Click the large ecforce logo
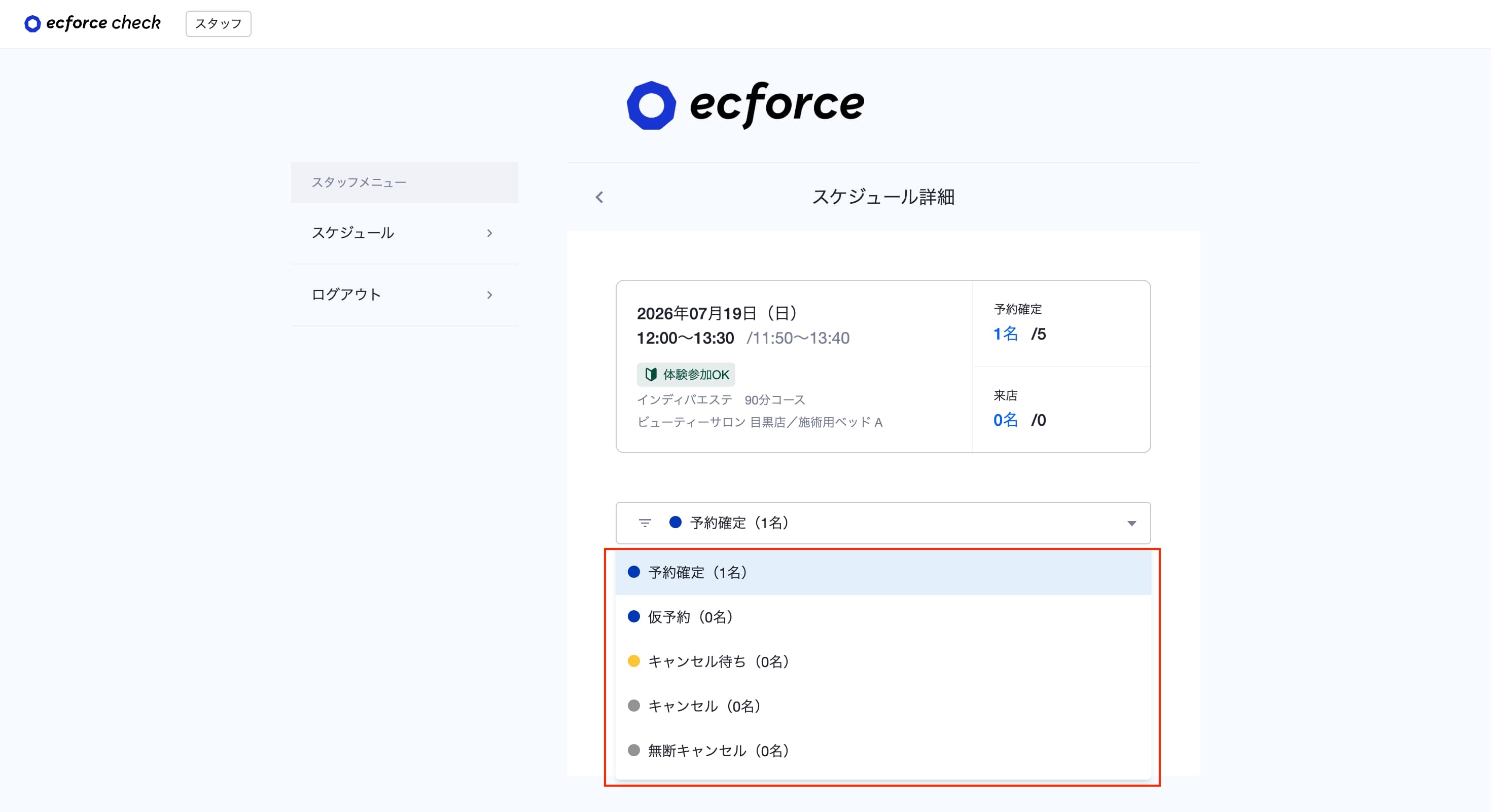This screenshot has height=812, width=1491. pos(745,105)
